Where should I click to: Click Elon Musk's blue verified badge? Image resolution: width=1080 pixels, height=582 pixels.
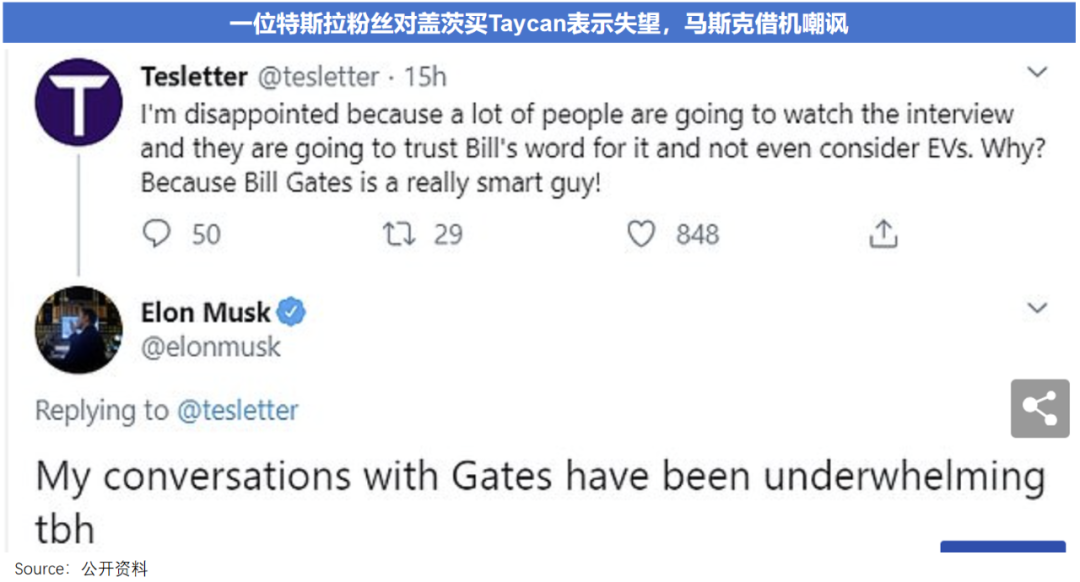coord(291,312)
